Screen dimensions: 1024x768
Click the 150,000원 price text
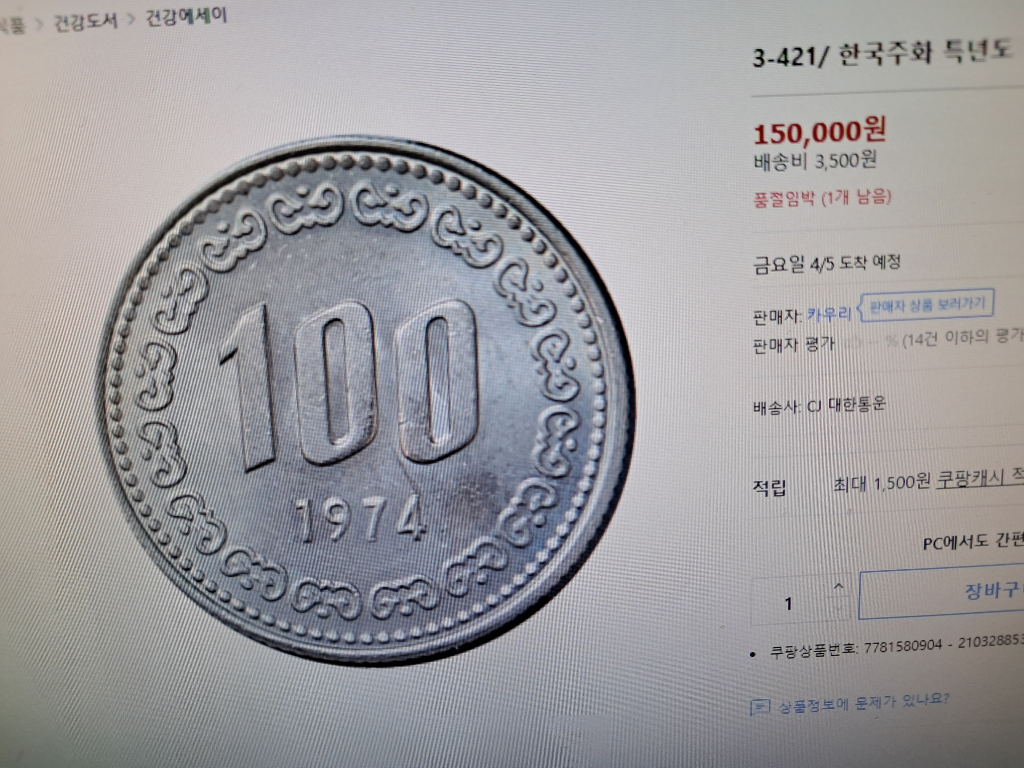[820, 131]
